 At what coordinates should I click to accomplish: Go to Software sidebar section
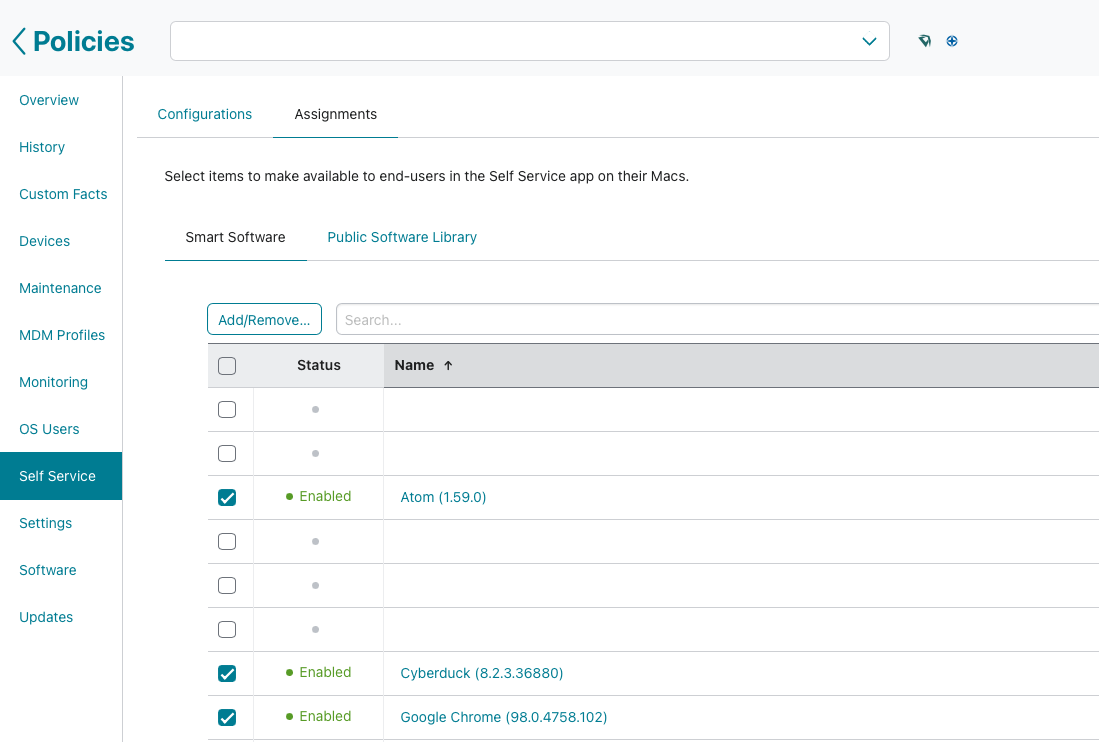48,570
